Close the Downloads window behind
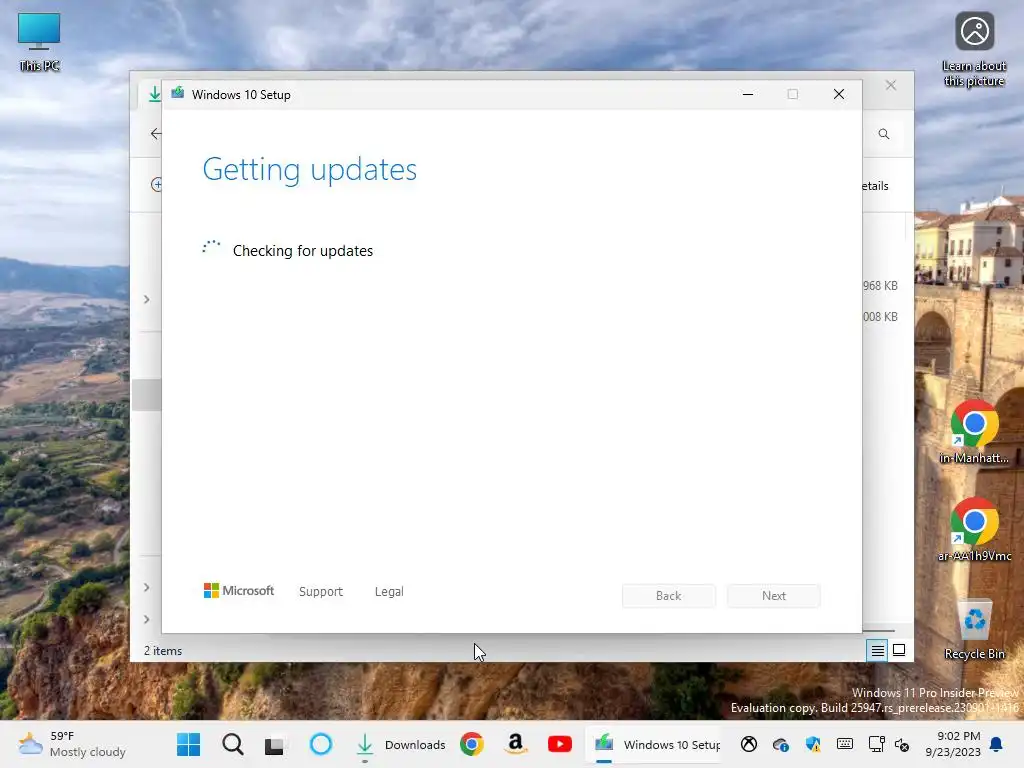This screenshot has width=1024, height=768. point(891,86)
